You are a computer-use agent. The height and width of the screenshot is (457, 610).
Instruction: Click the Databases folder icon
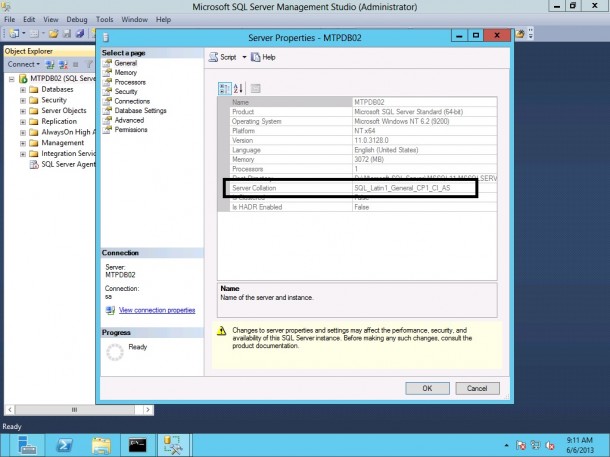click(34, 89)
